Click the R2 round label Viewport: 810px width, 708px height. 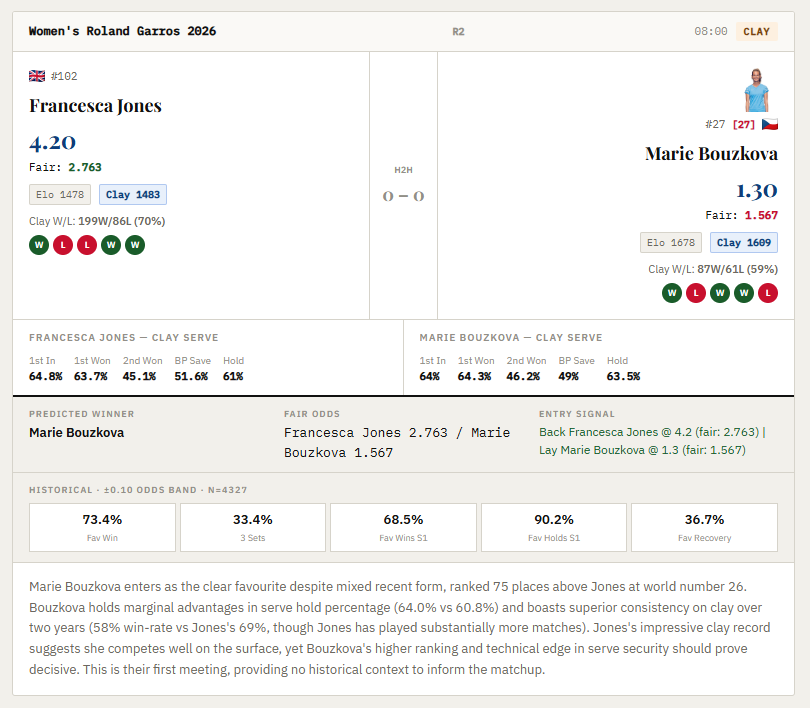tap(458, 32)
